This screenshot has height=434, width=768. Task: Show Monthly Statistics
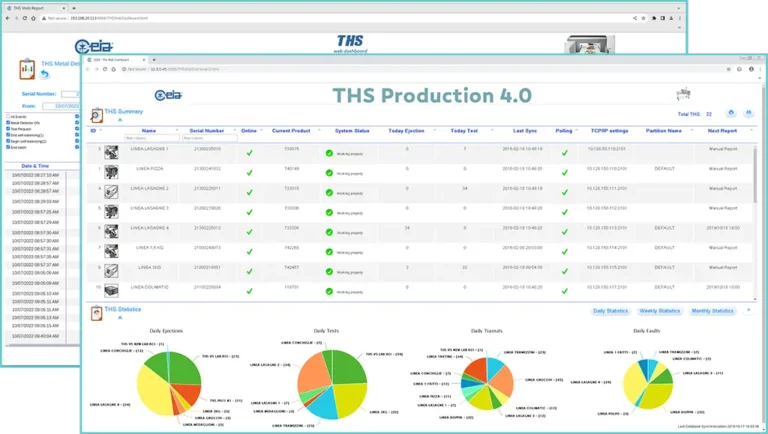pyautogui.click(x=713, y=311)
